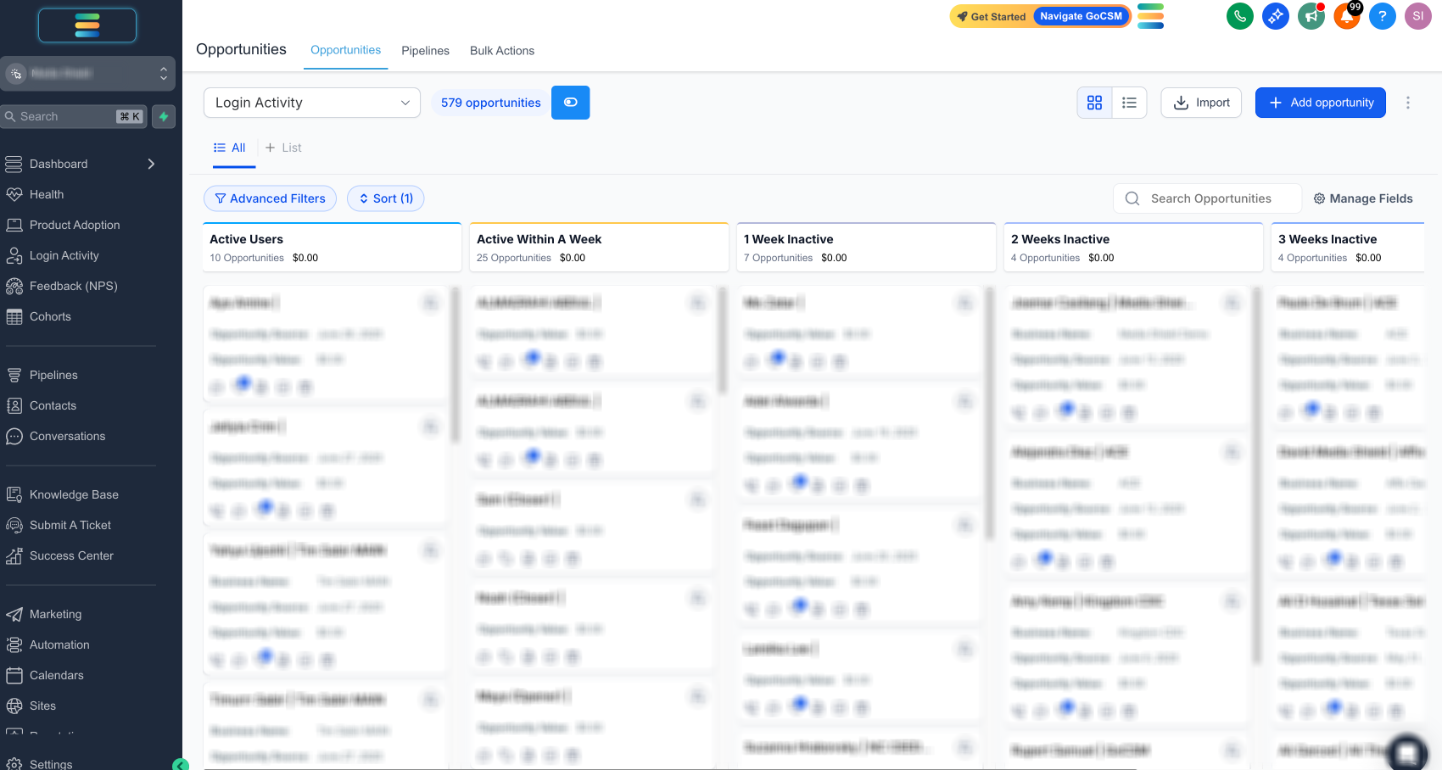
Task: Click the Add opportunity button
Action: pos(1320,102)
